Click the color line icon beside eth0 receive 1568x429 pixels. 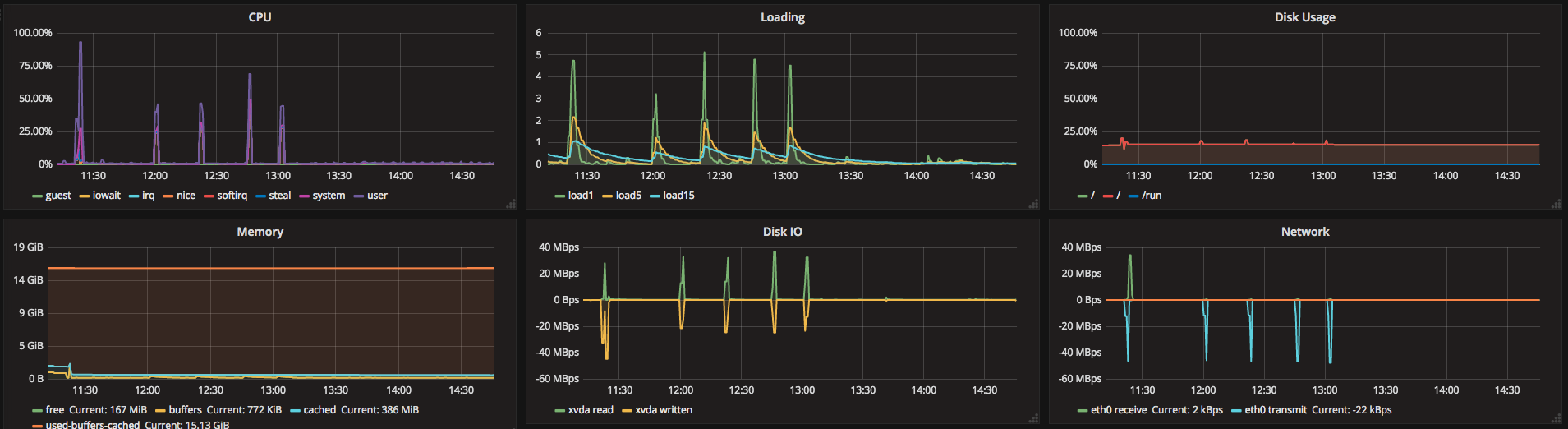click(x=1083, y=411)
